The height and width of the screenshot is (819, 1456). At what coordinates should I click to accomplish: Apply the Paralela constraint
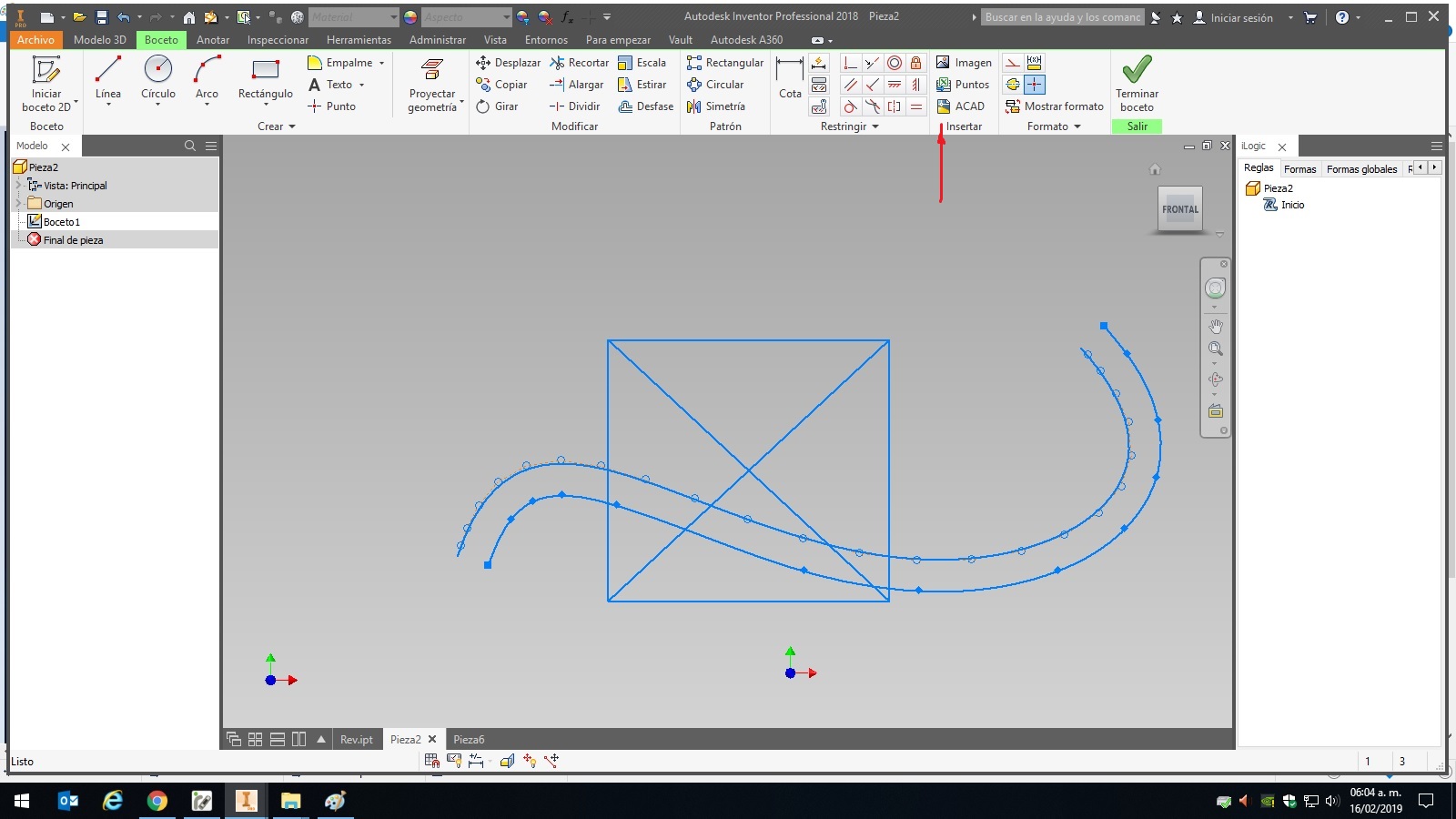850,85
